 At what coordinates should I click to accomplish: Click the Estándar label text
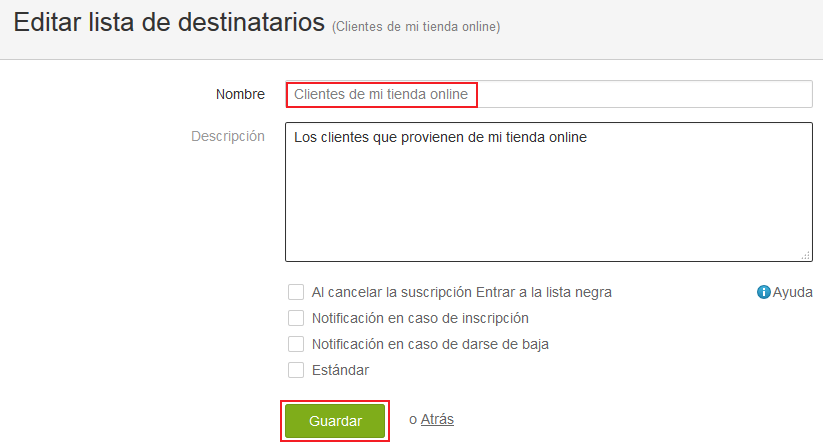coord(340,370)
